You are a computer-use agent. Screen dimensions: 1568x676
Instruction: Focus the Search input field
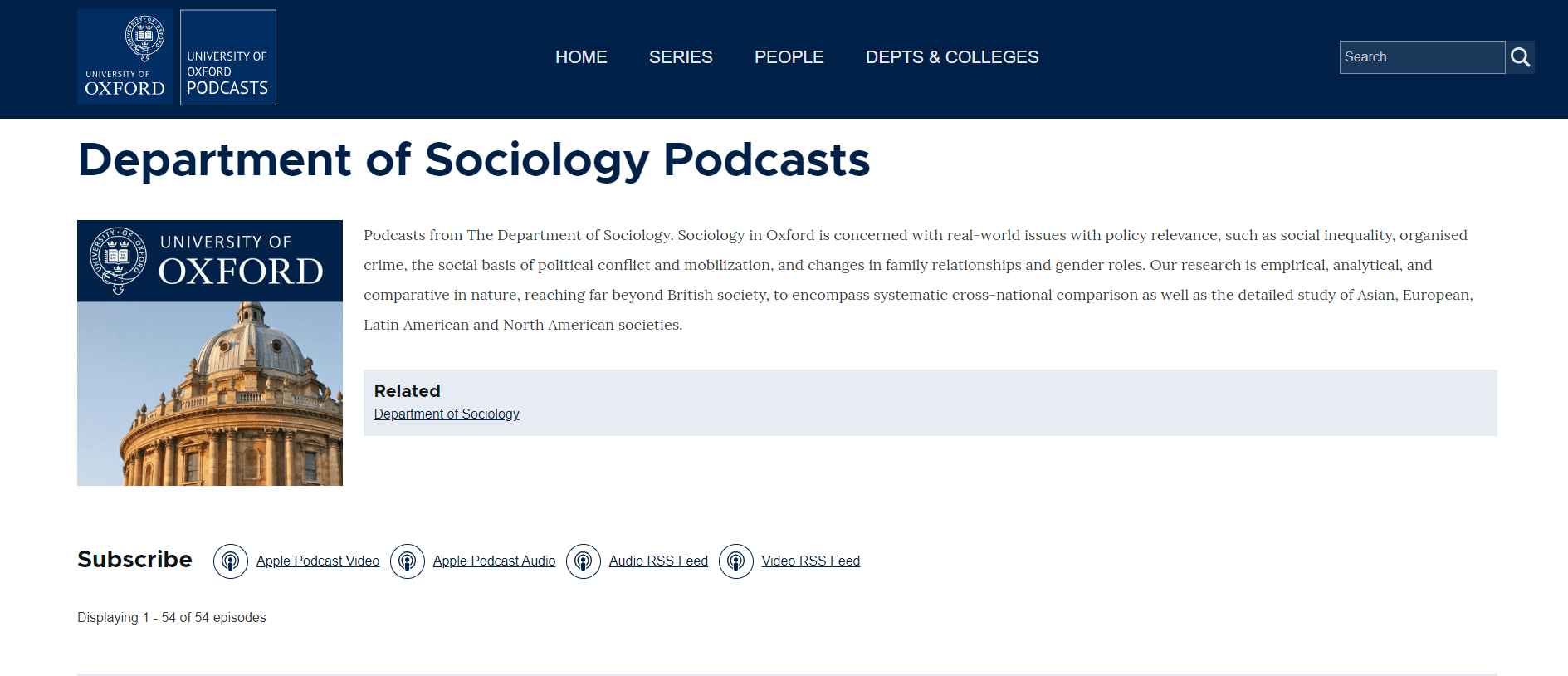pos(1422,57)
